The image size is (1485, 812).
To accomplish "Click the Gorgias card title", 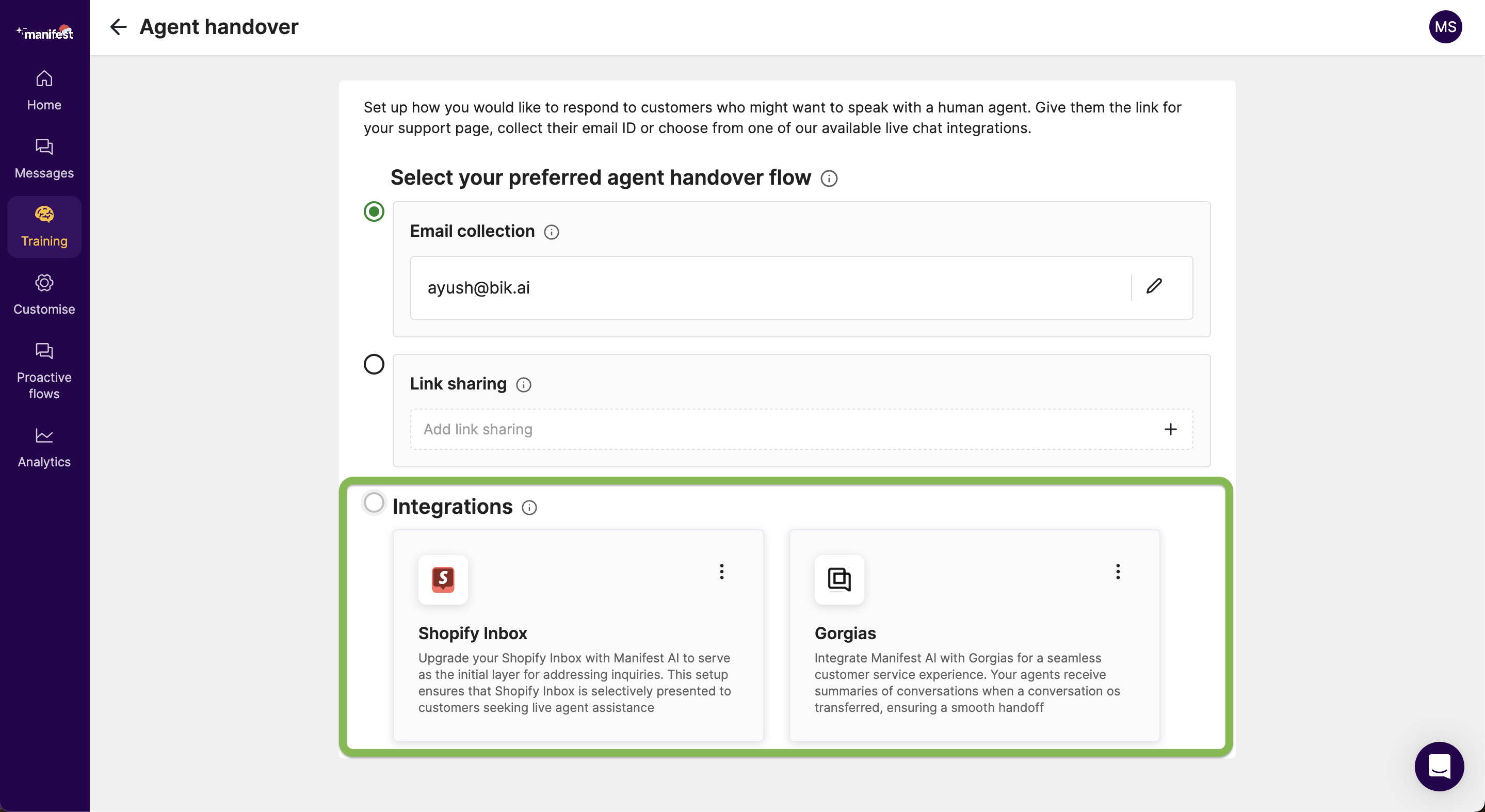I will (845, 634).
